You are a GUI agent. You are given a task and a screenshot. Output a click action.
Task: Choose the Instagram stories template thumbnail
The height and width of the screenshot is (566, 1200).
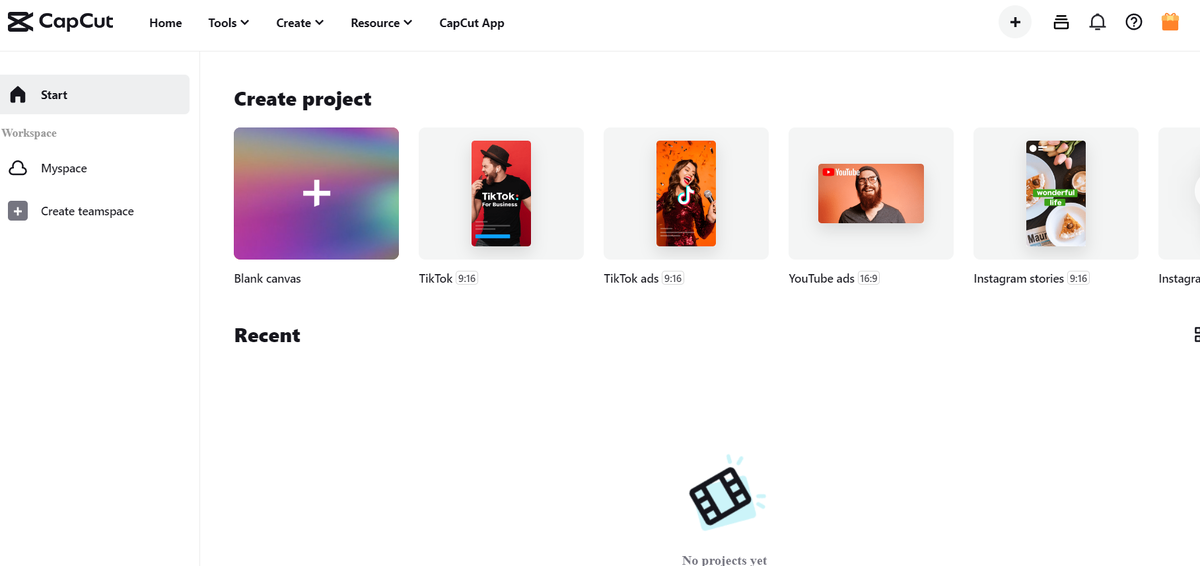point(1056,193)
